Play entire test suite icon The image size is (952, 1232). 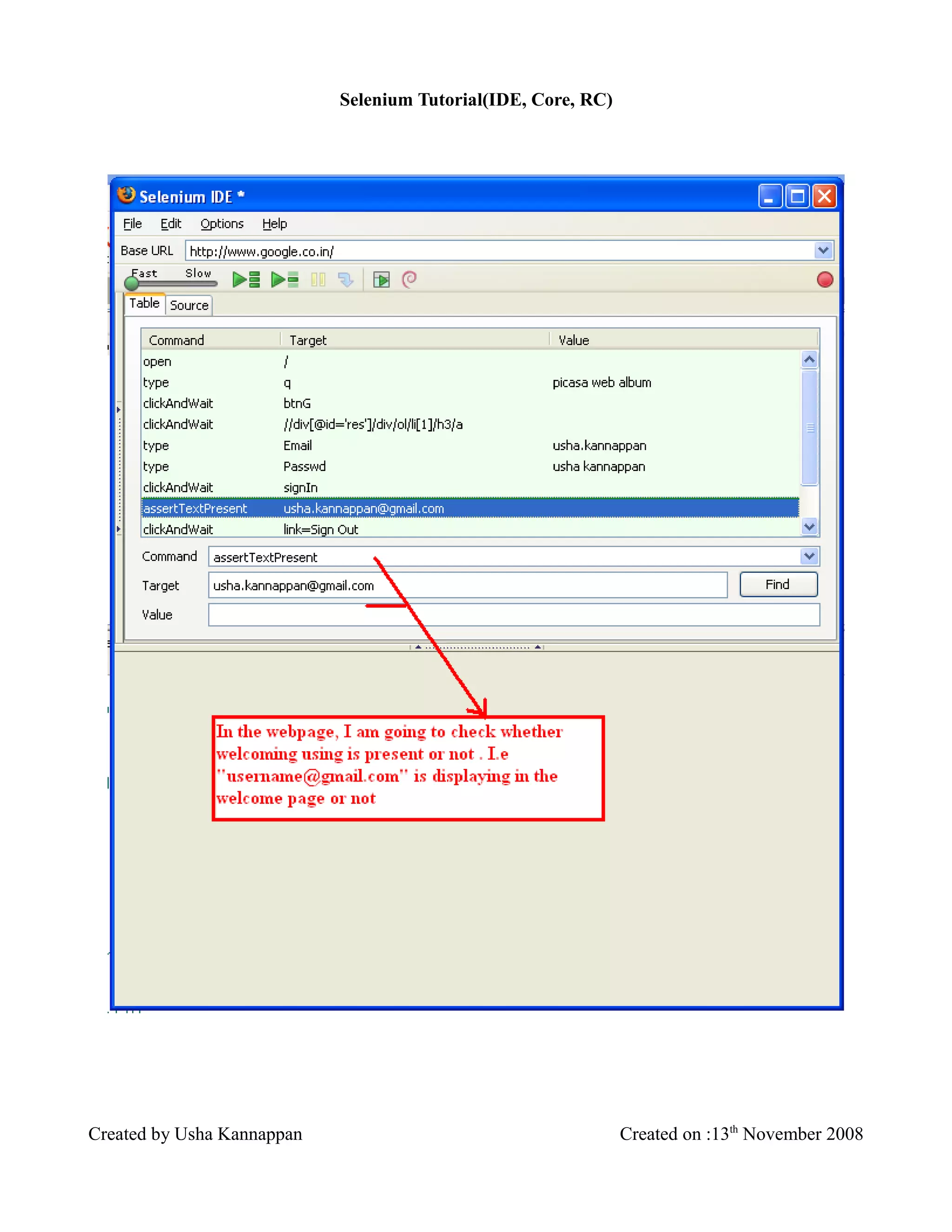click(x=246, y=279)
